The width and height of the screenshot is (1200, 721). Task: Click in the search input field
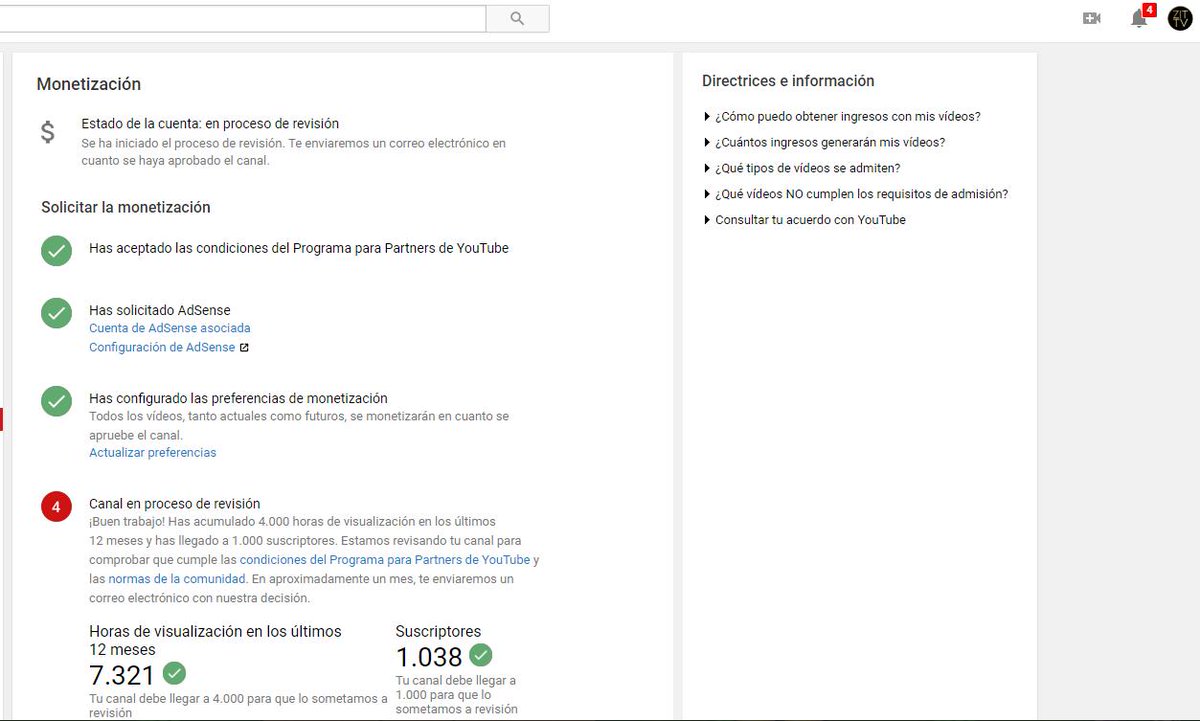coord(243,18)
